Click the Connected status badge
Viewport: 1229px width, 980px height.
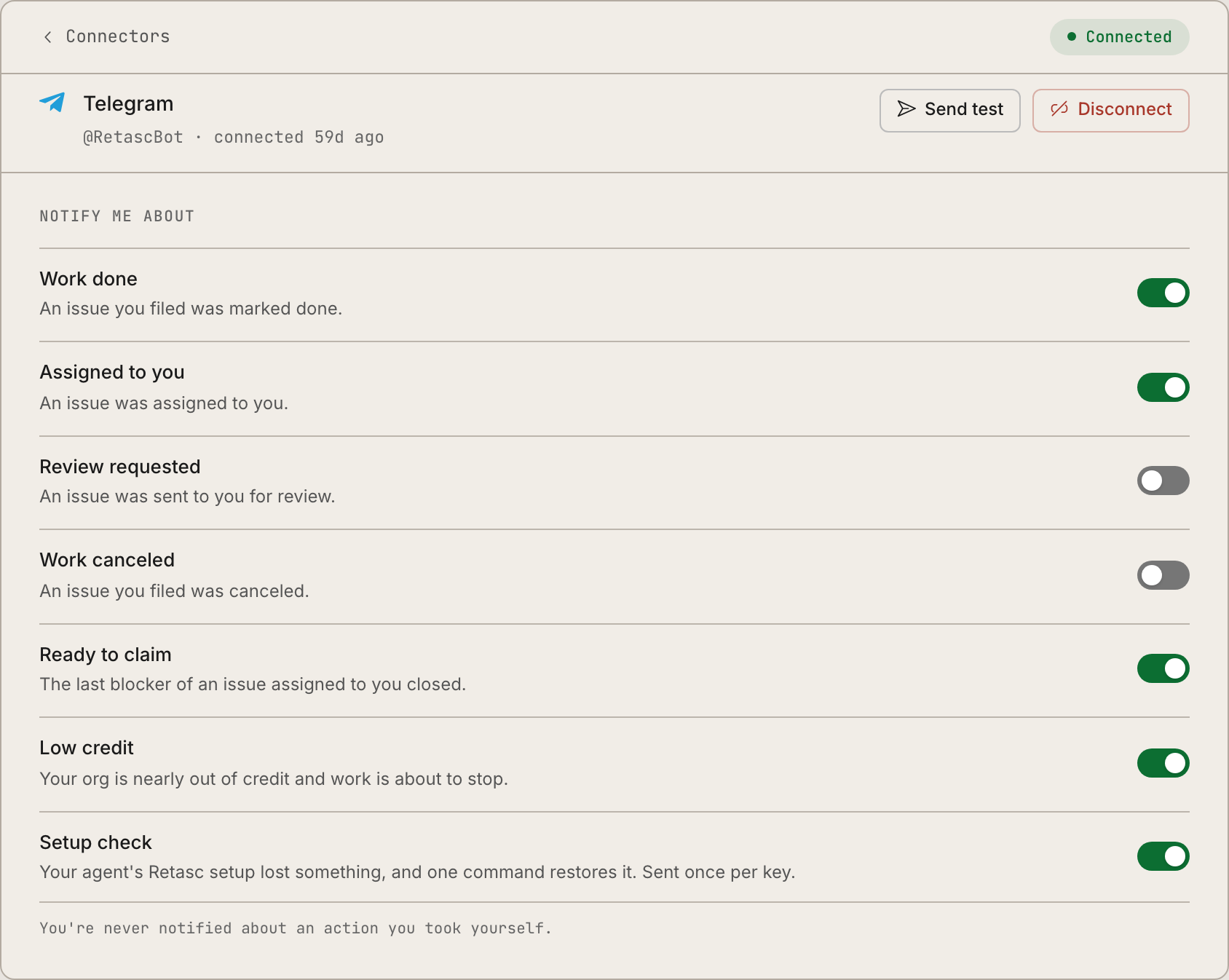point(1119,37)
